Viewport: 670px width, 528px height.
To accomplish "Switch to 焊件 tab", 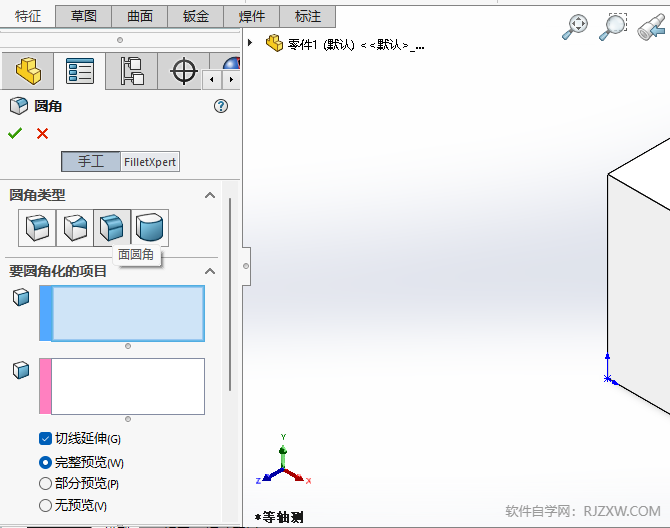I will [x=252, y=16].
